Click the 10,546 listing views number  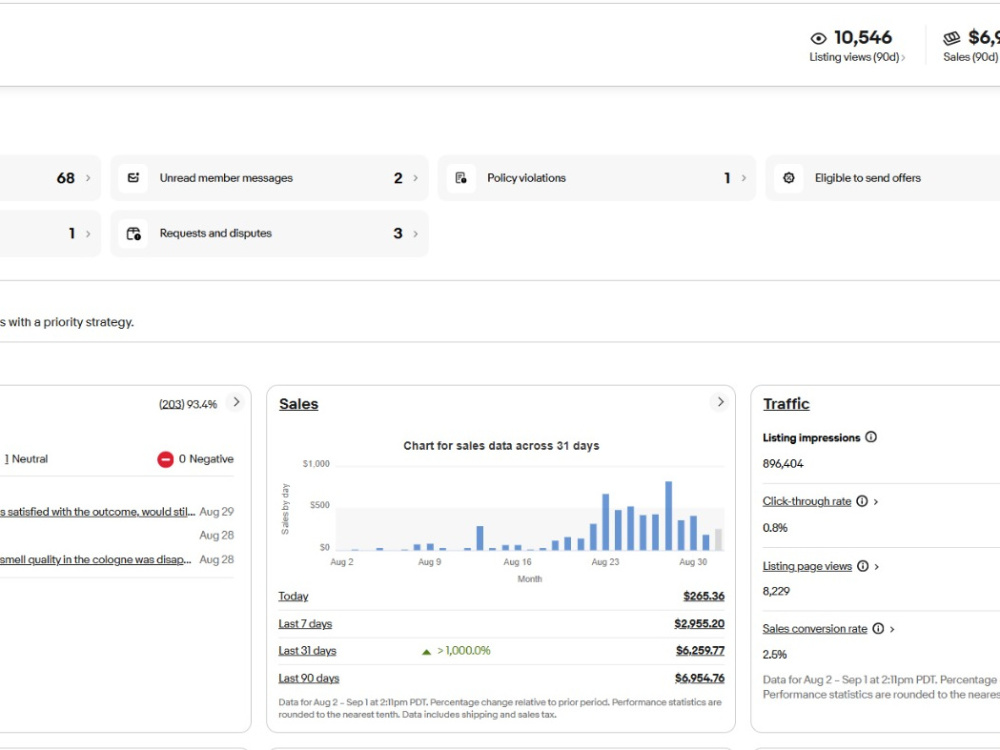tap(863, 38)
